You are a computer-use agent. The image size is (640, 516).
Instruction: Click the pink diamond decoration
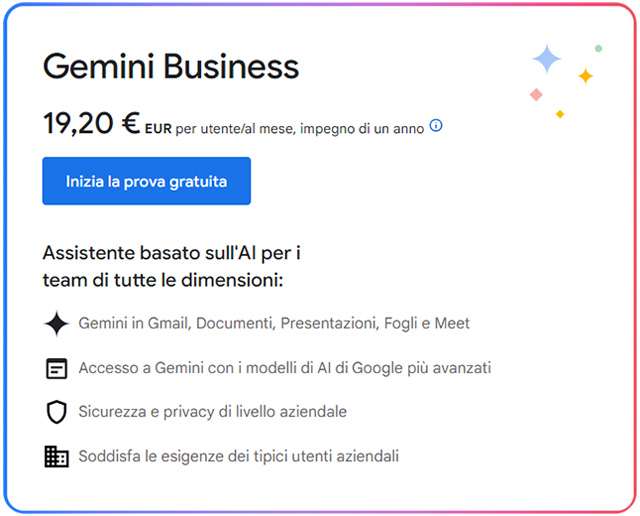click(536, 94)
